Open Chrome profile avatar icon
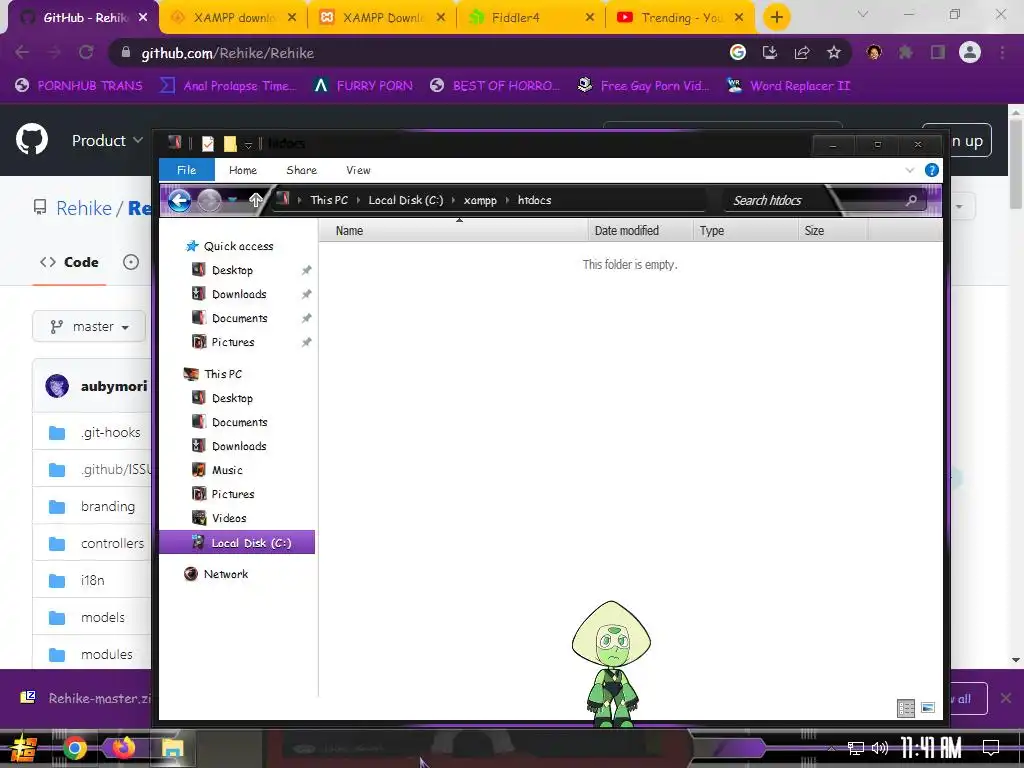 pos(970,52)
